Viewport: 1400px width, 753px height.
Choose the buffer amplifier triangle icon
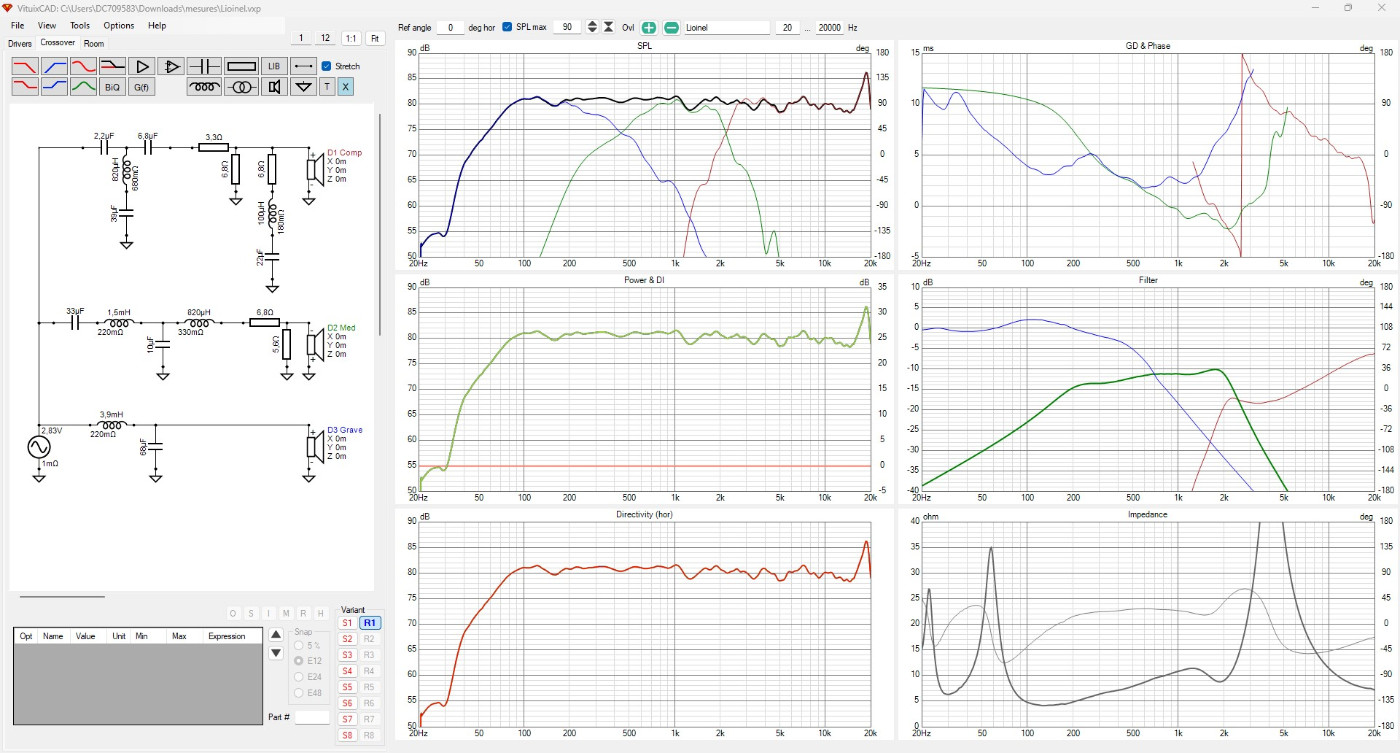point(142,66)
